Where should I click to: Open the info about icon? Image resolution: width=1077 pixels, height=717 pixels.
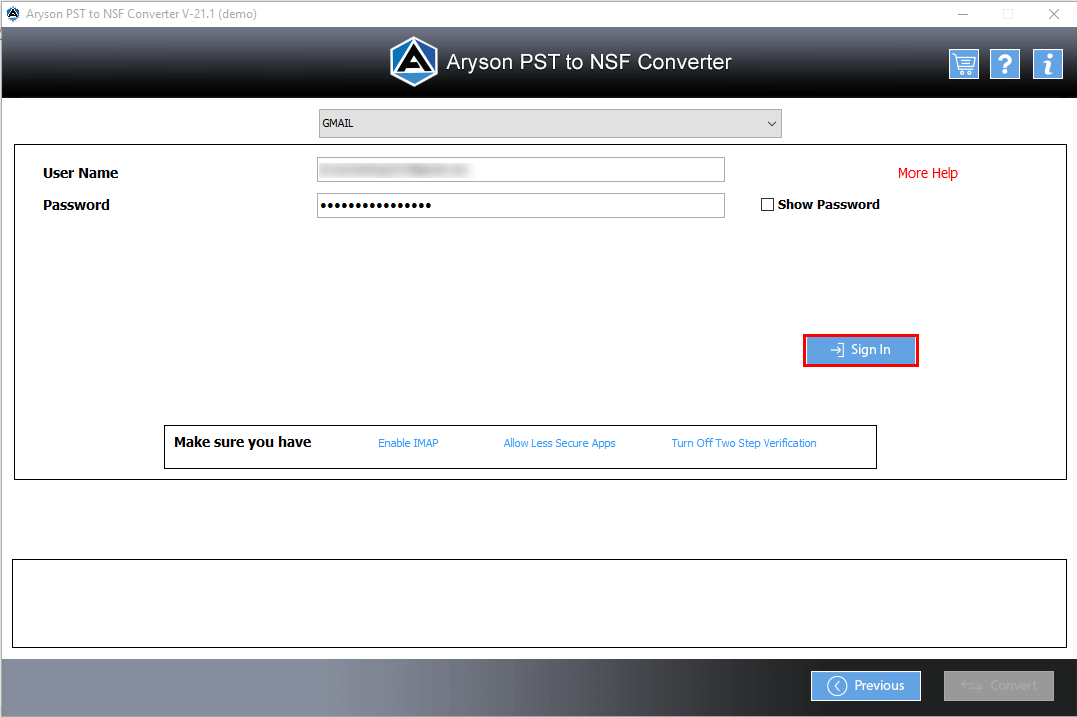(1047, 65)
